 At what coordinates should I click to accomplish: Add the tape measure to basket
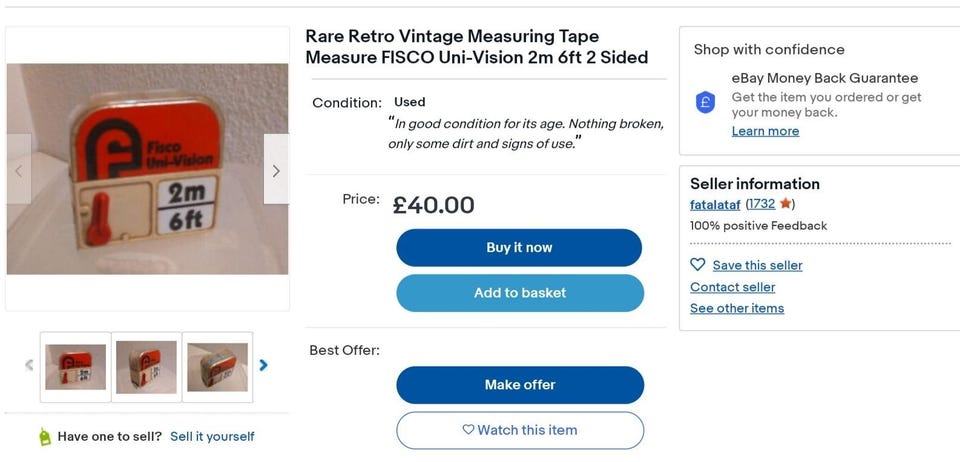(520, 293)
